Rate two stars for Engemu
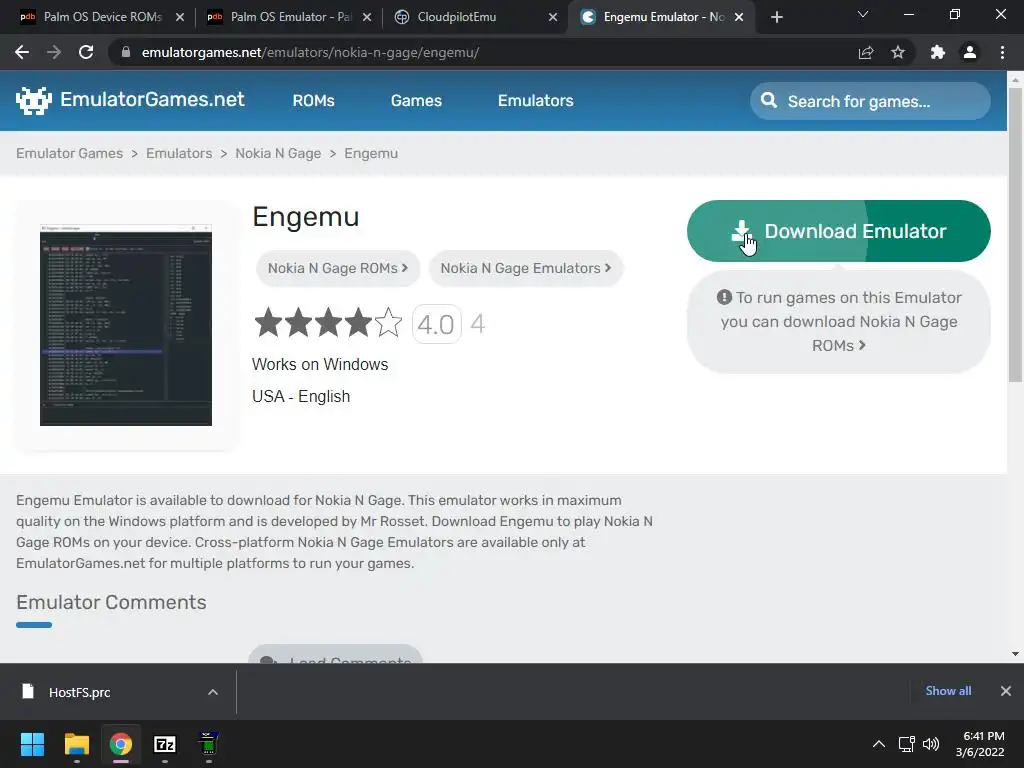This screenshot has height=768, width=1024. coord(298,323)
